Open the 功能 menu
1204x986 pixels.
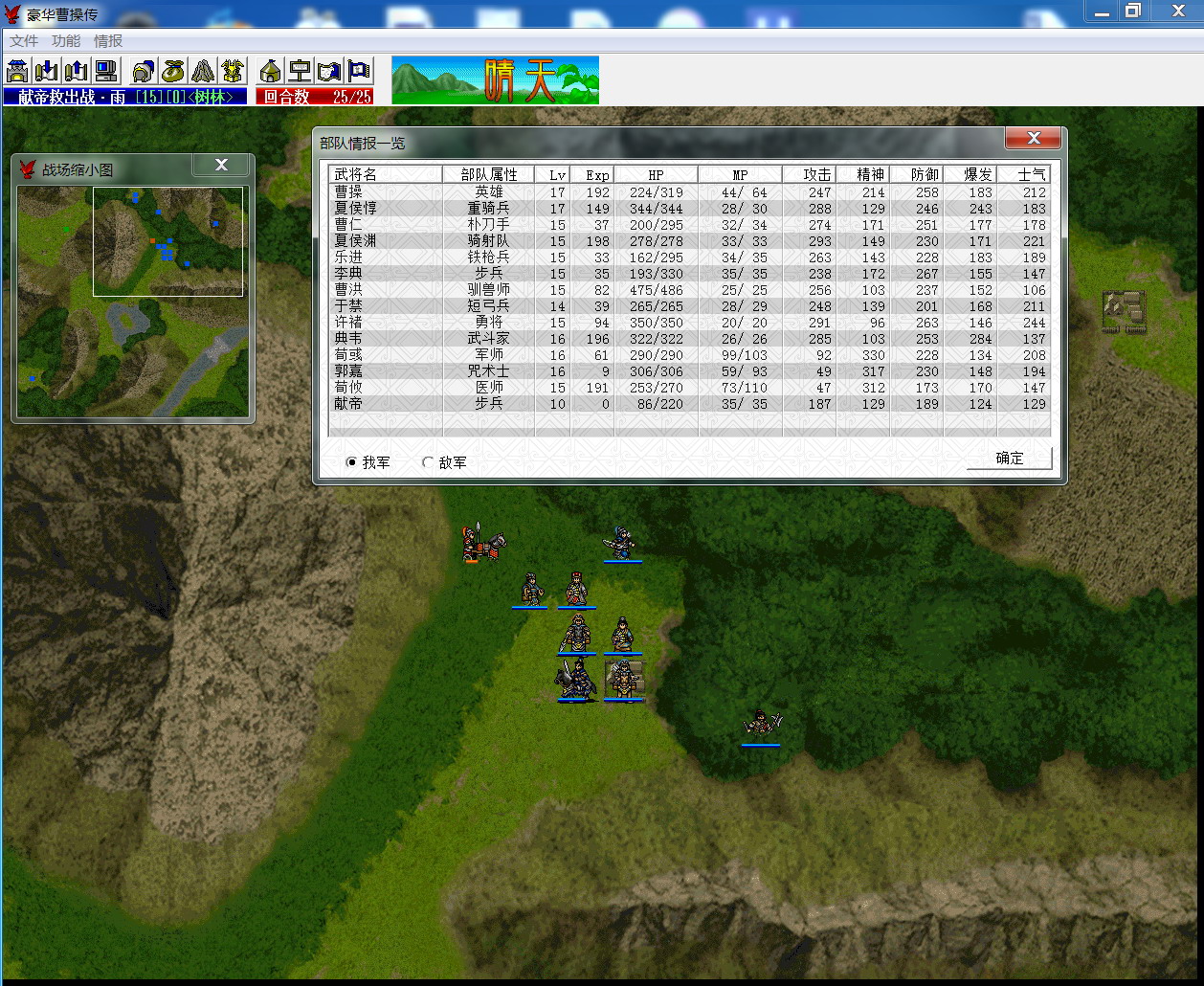point(66,41)
